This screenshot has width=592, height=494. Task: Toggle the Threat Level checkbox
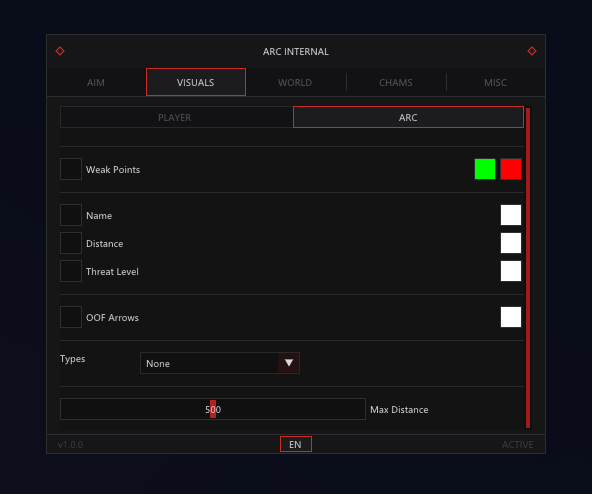point(71,271)
